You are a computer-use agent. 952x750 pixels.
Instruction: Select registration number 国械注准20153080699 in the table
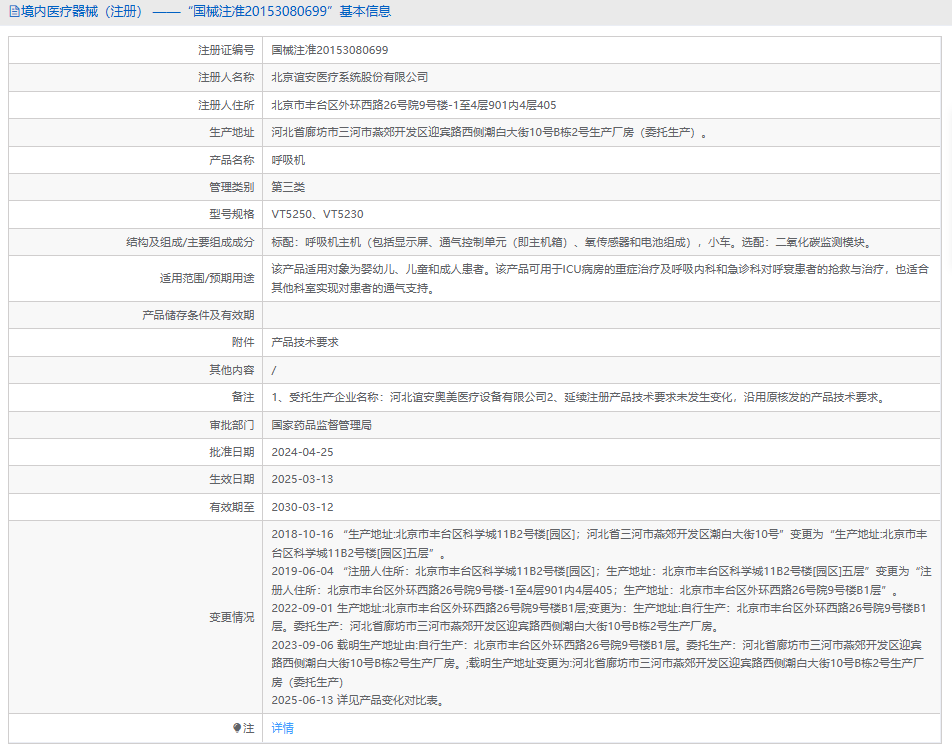[x=330, y=49]
